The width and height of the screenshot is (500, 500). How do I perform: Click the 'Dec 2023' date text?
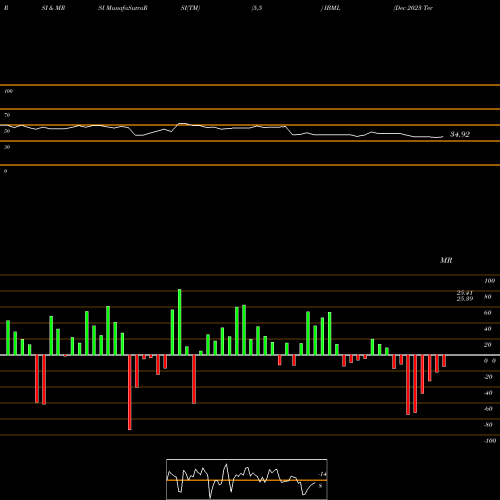click(x=408, y=8)
